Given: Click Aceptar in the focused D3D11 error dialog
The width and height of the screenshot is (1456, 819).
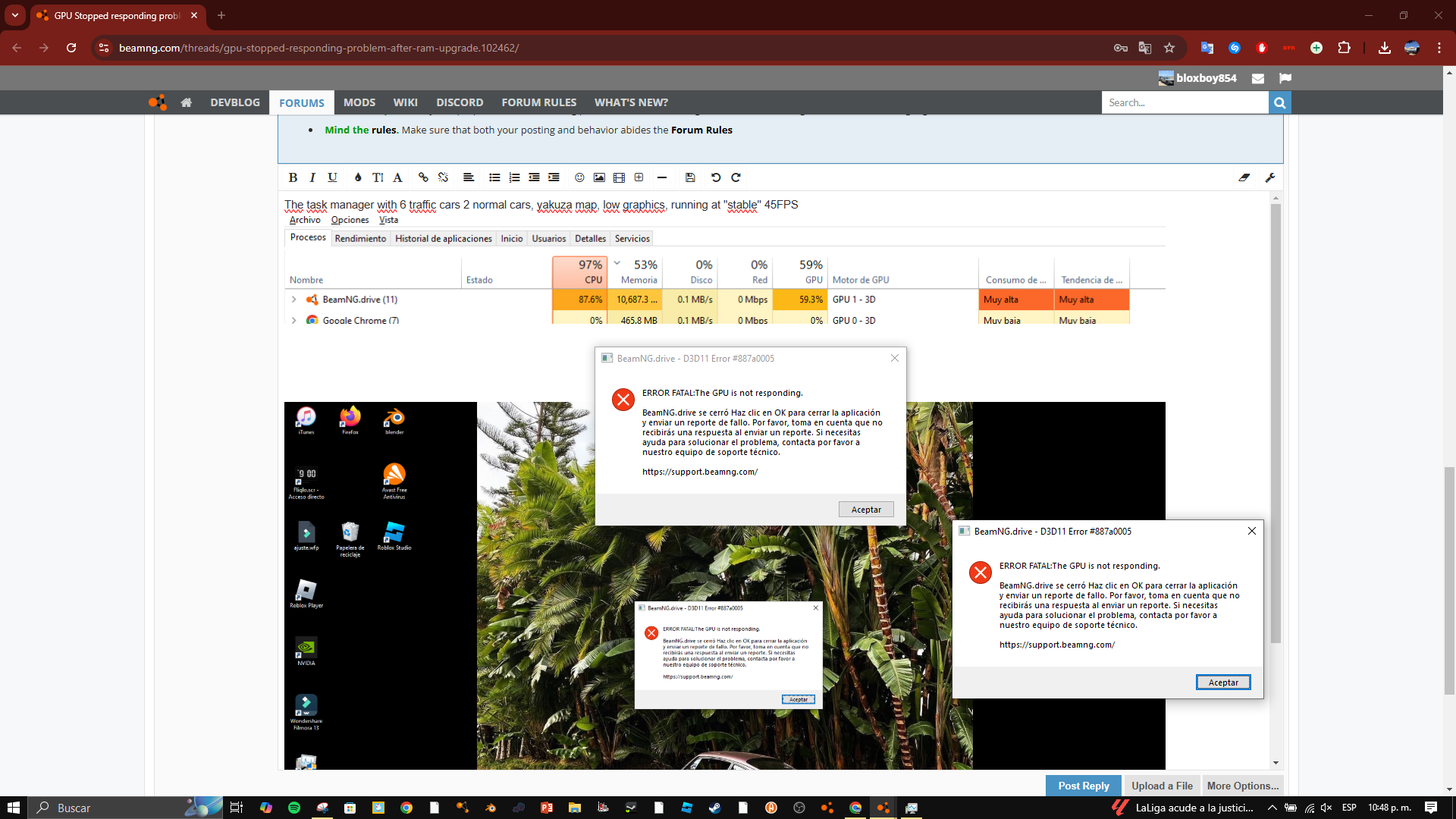Looking at the screenshot, I should 1223,682.
